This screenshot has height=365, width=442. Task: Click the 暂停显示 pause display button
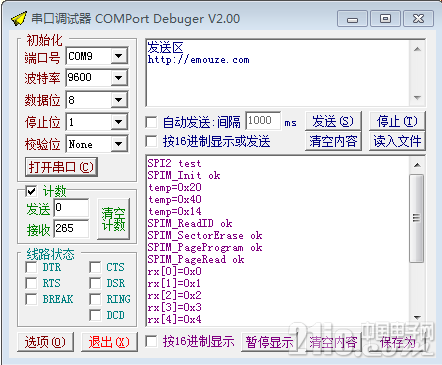pos(269,342)
